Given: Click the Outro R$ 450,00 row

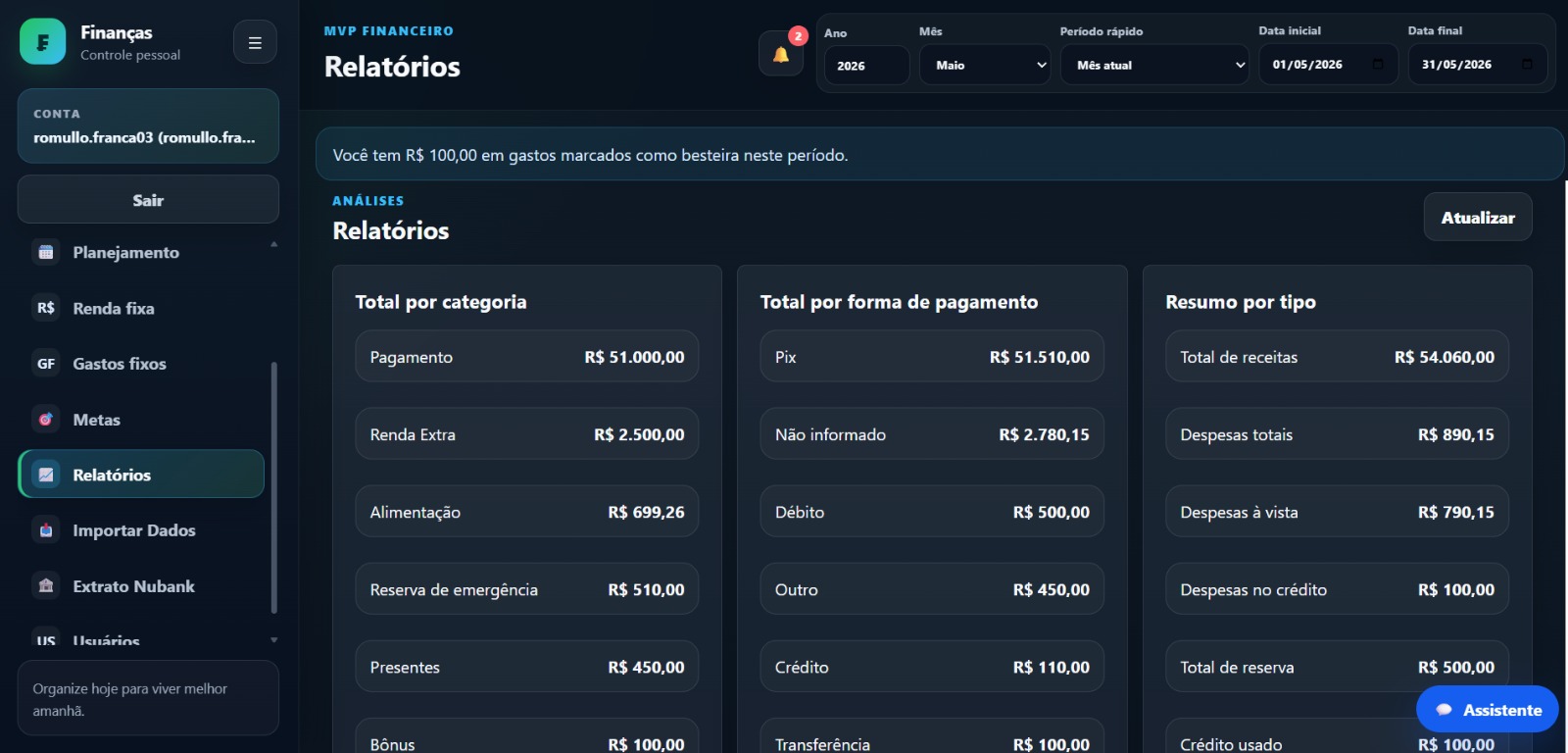Looking at the screenshot, I should coord(932,589).
